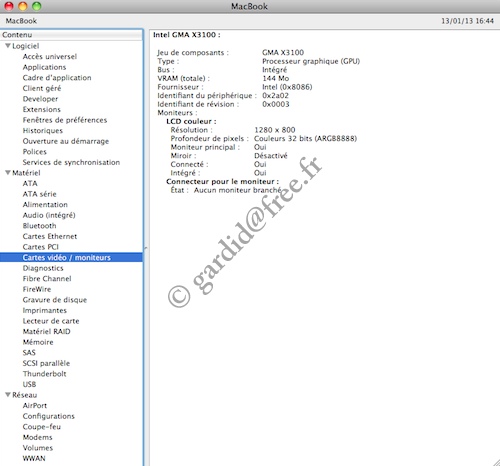Select ATA série in hardware list
The image size is (500, 466).
39,194
